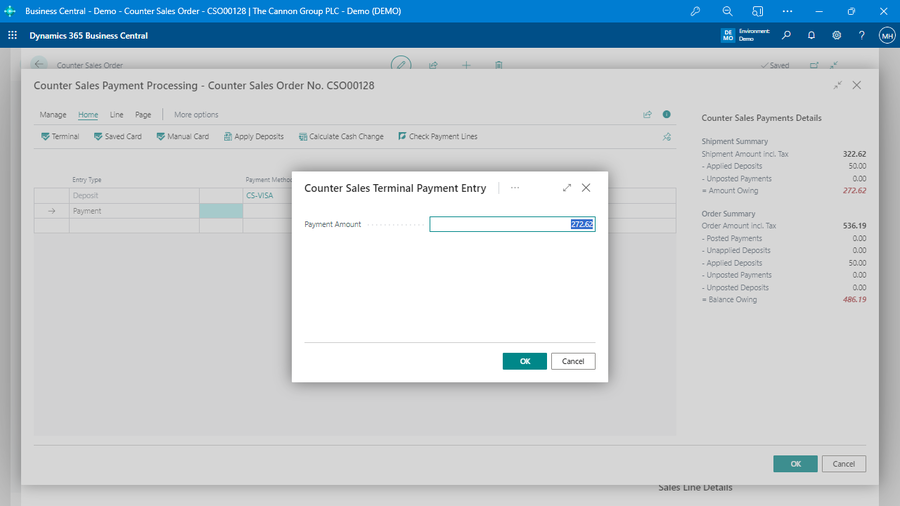The height and width of the screenshot is (506, 900).
Task: Open the settings gear menu
Action: point(837,35)
